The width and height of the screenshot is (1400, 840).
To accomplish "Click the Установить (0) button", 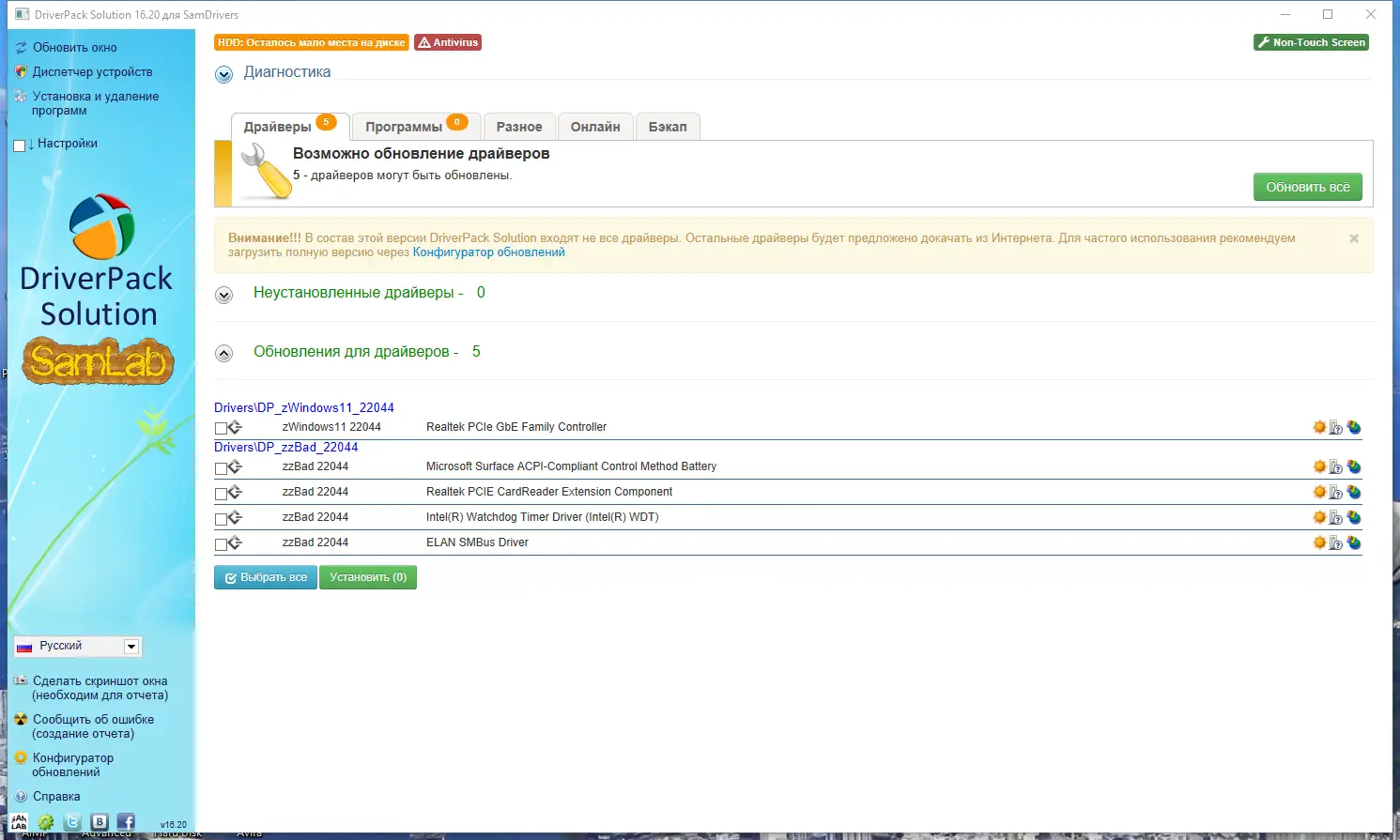I will coord(368,577).
